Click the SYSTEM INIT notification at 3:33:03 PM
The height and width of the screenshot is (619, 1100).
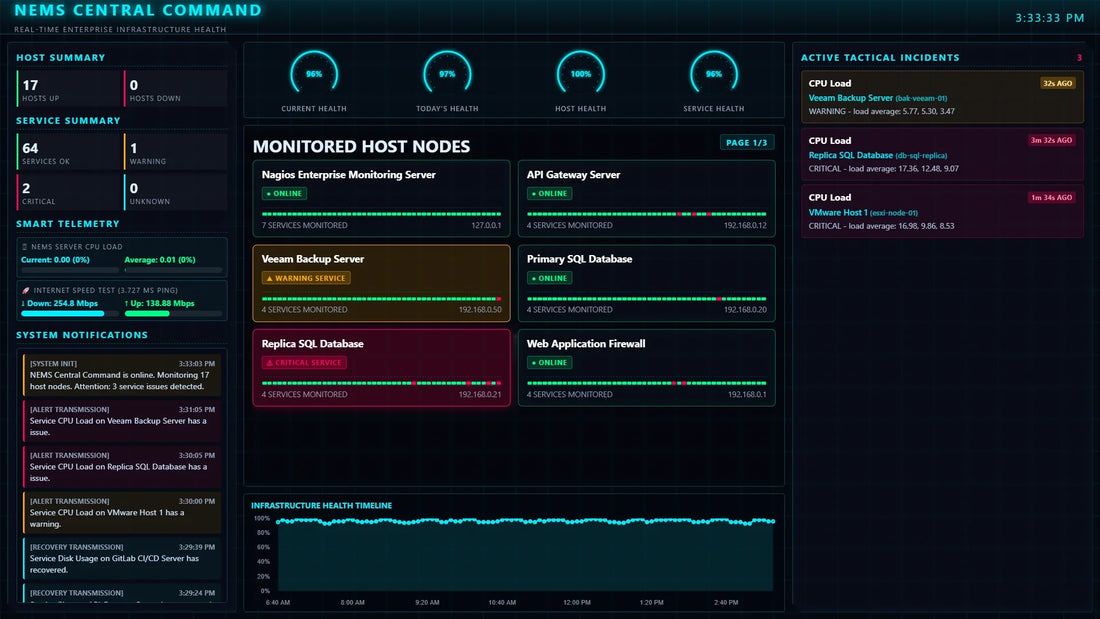121,375
